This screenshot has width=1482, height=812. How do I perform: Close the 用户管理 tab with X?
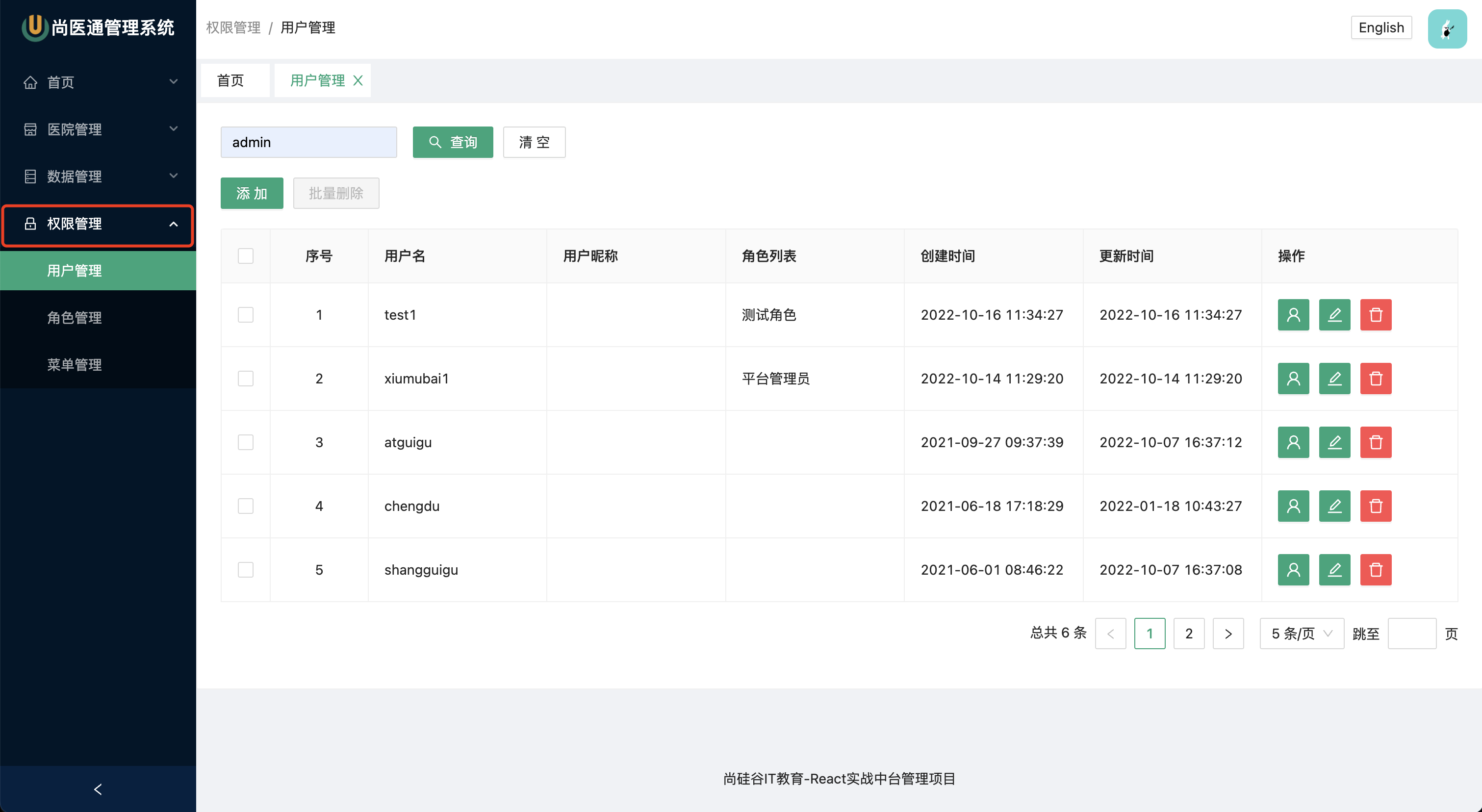tap(358, 80)
